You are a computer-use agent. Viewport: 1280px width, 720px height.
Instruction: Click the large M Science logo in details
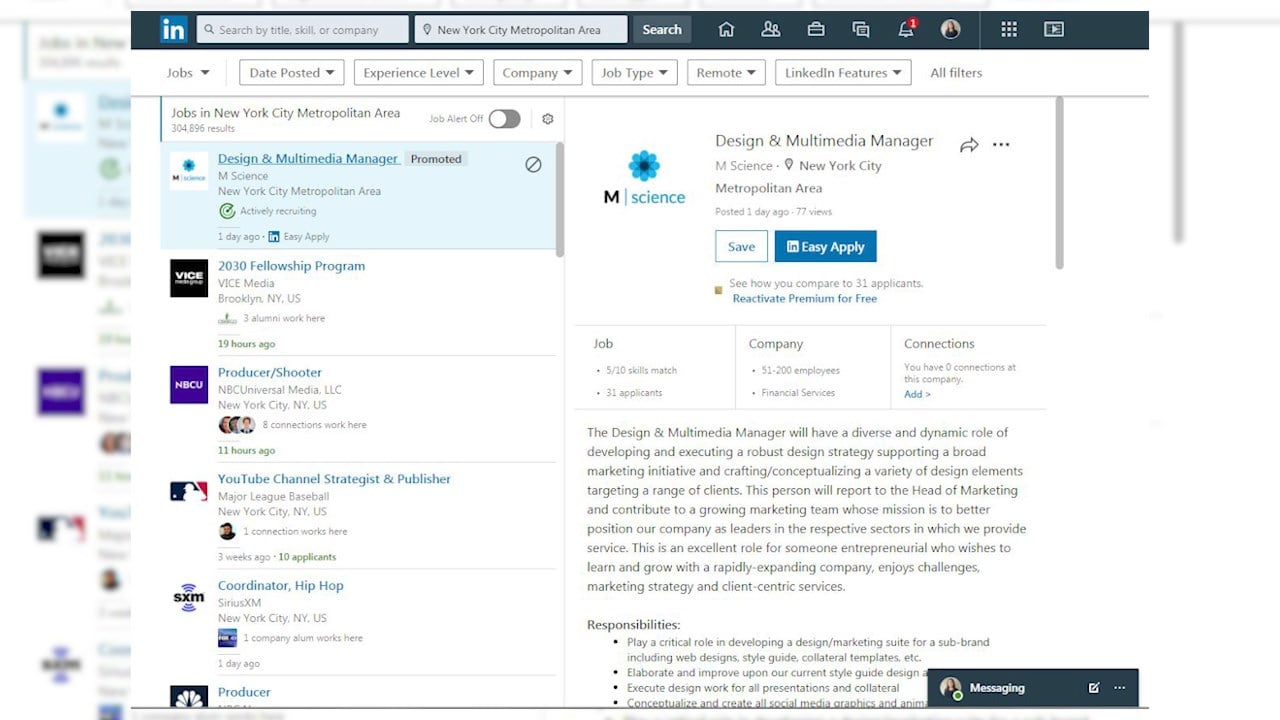coord(644,178)
